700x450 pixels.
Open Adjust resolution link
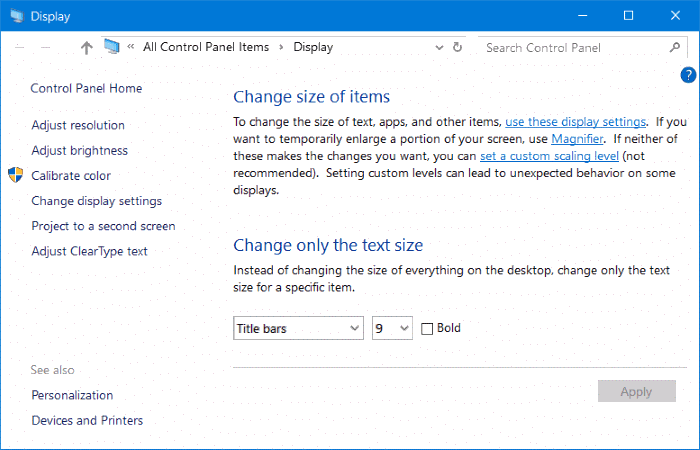78,125
